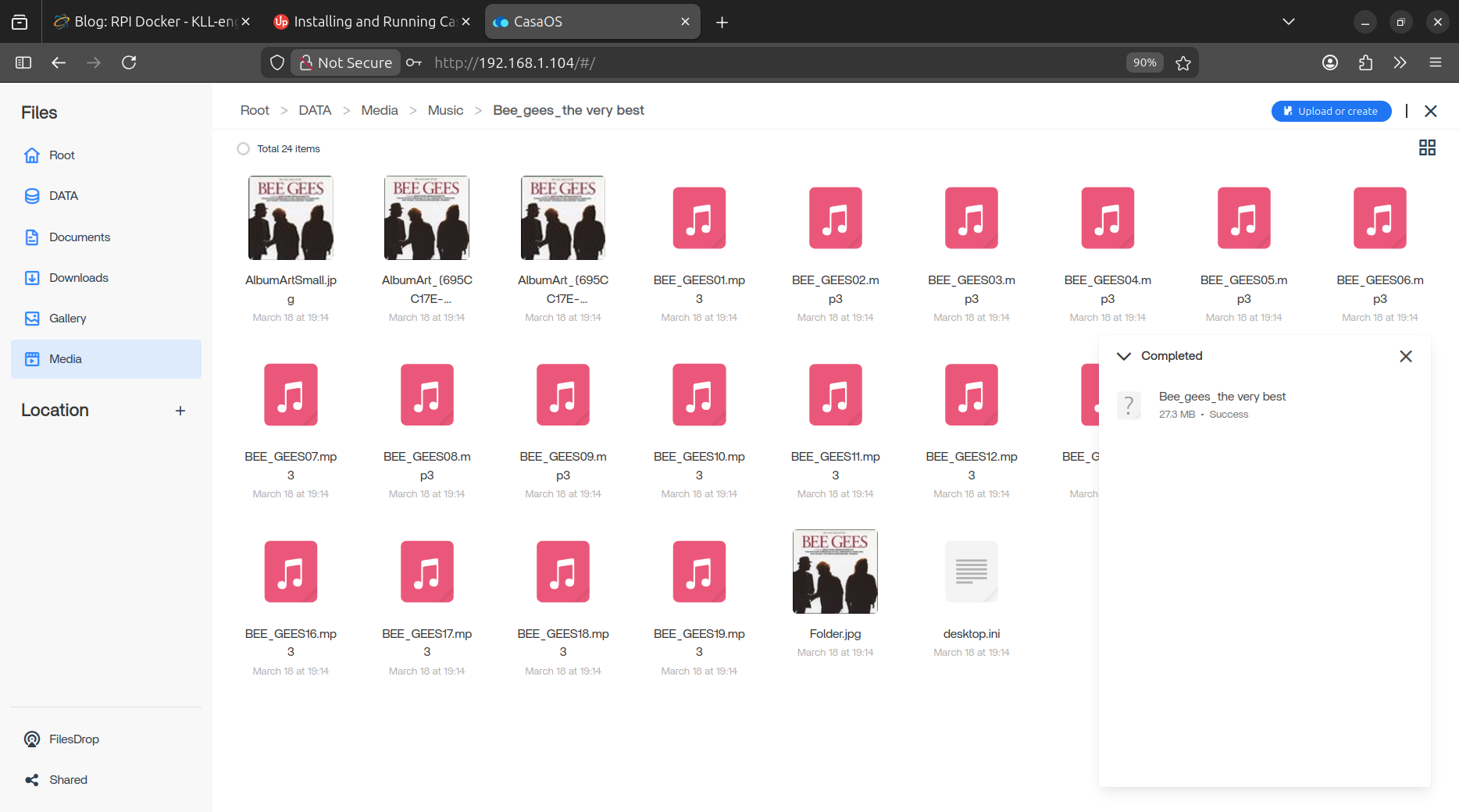1459x812 pixels.
Task: Toggle the select all items radio button
Action: (x=243, y=148)
